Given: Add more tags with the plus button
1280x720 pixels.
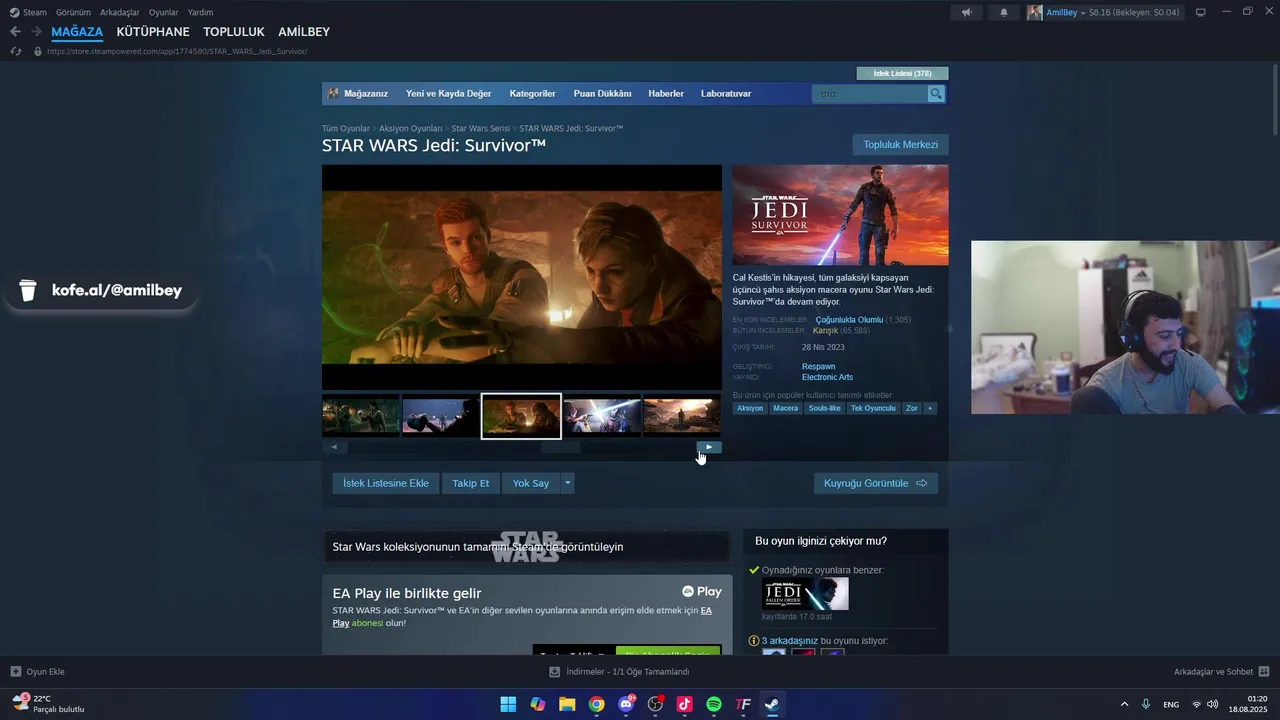Looking at the screenshot, I should 930,408.
